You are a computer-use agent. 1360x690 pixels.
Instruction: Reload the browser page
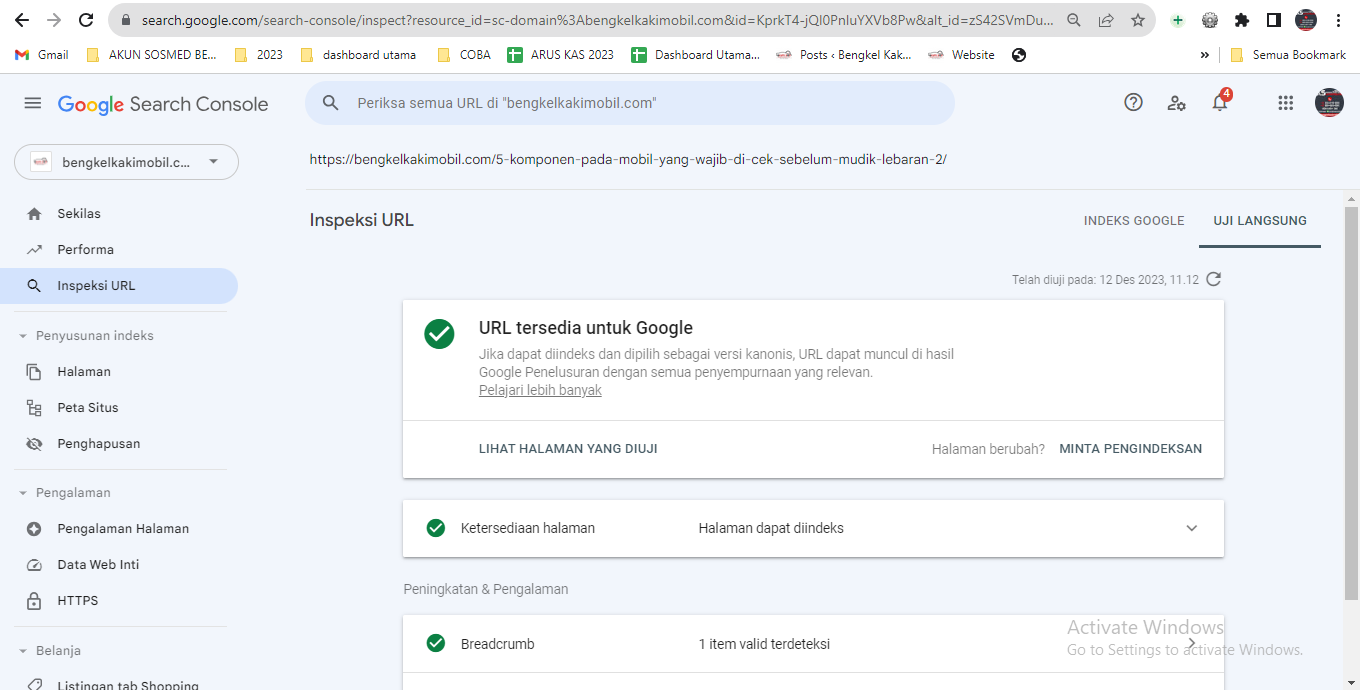(86, 20)
